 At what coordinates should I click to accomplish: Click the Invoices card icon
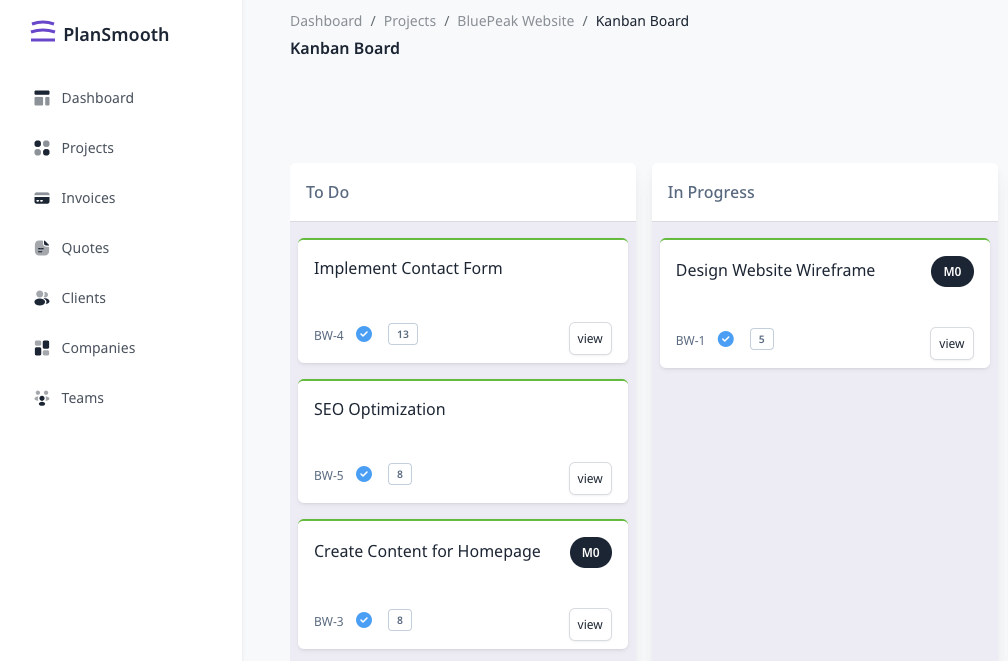click(42, 198)
